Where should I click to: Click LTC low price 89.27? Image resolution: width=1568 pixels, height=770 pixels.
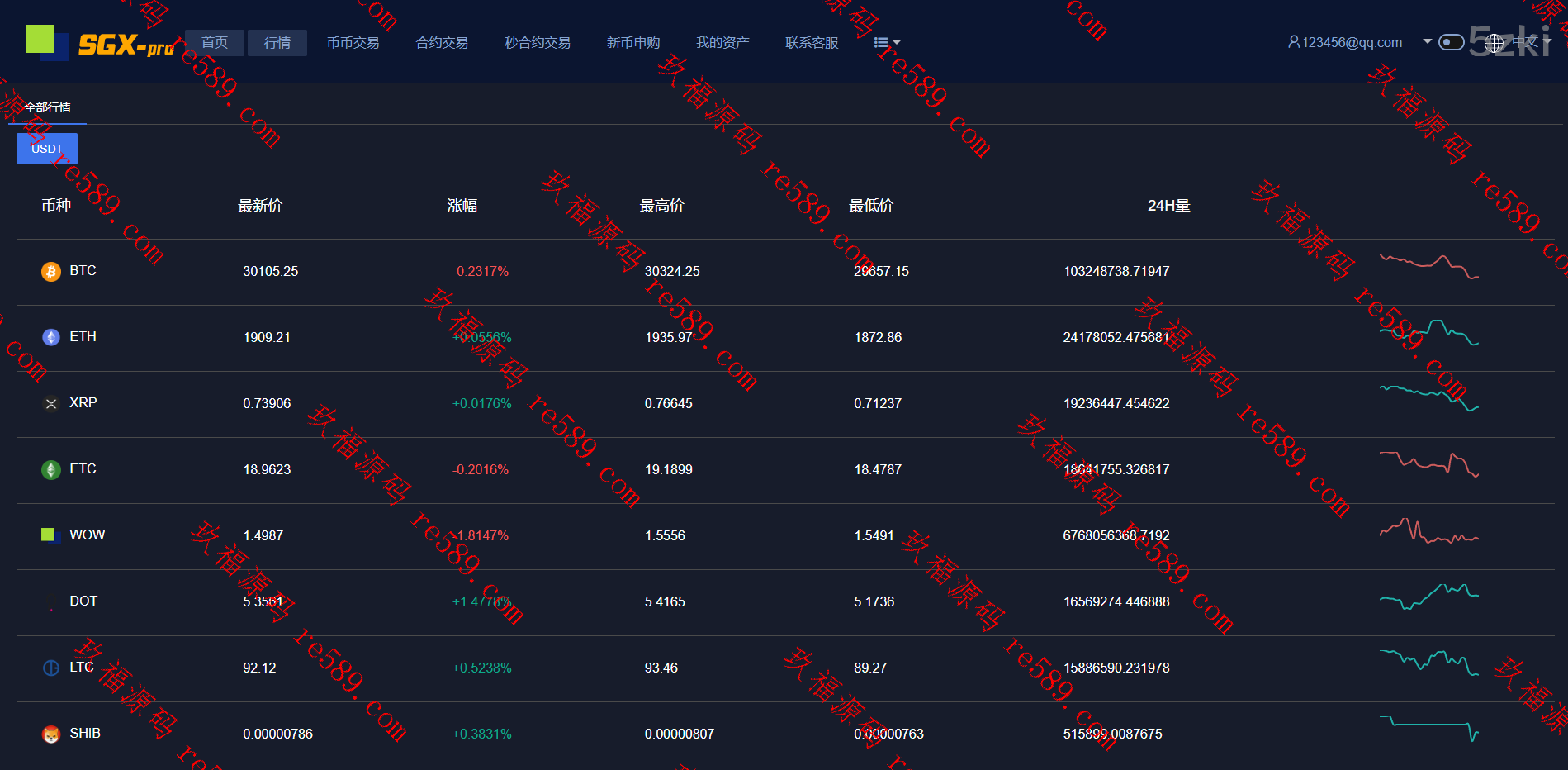(870, 668)
